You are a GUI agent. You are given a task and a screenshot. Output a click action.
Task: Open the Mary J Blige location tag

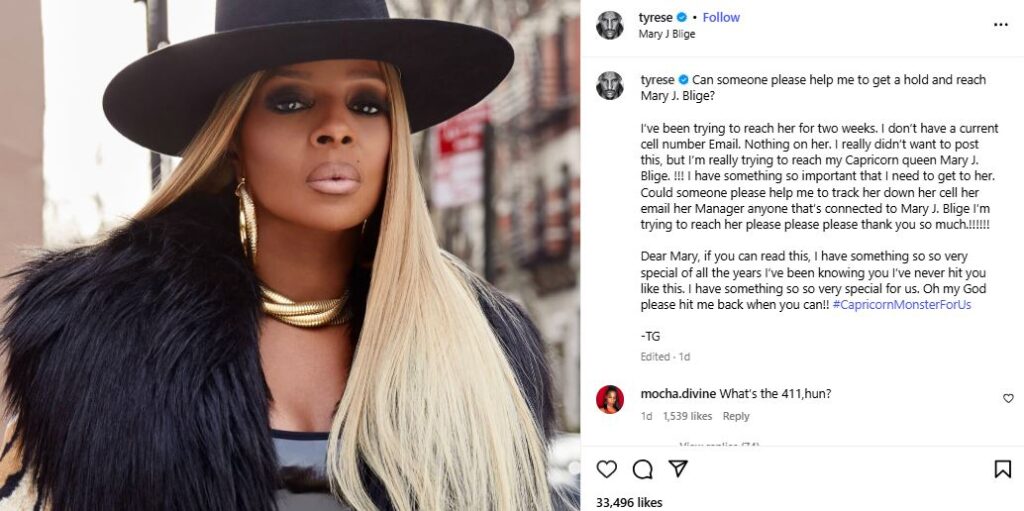666,34
